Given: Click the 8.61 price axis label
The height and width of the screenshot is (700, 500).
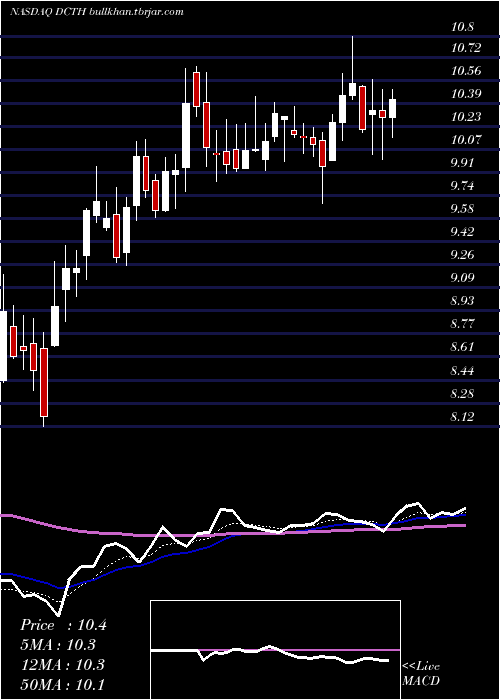Looking at the screenshot, I should point(462,346).
